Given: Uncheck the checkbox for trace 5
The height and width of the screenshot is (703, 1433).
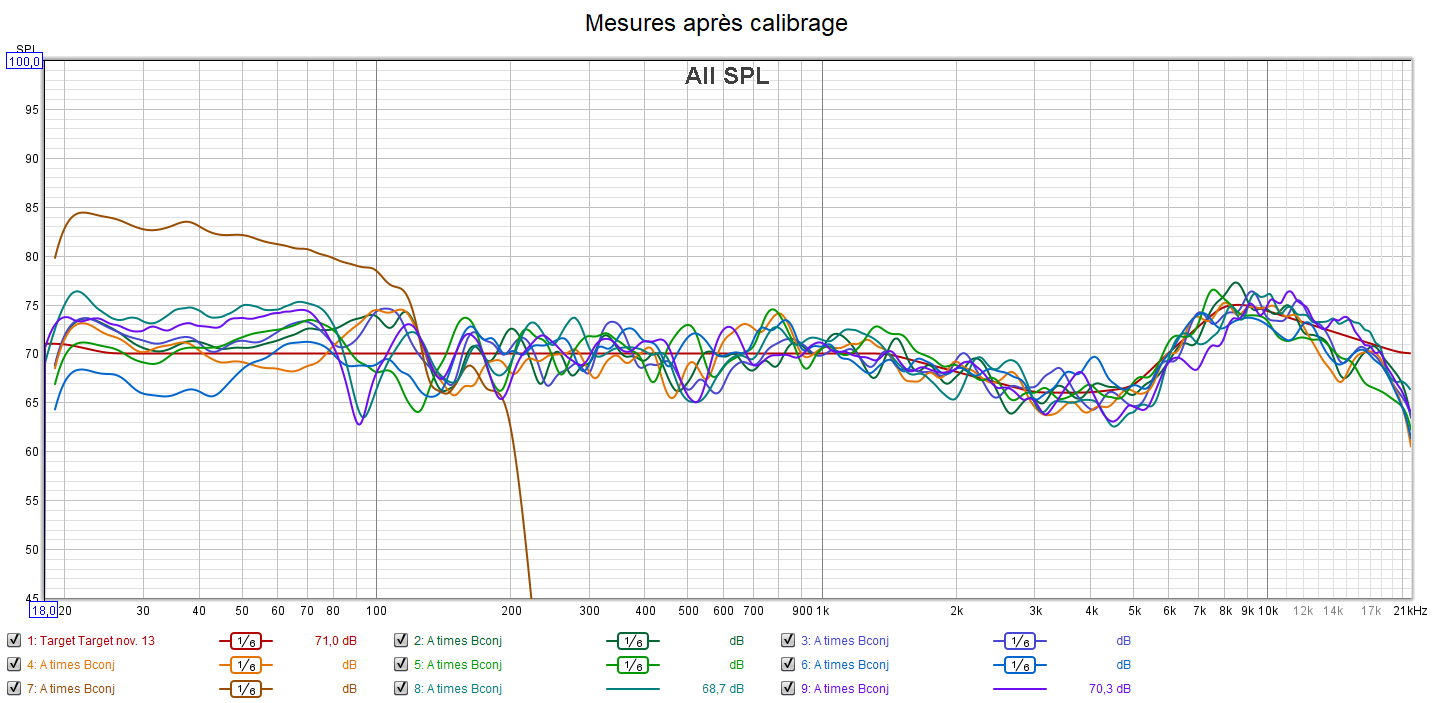Looking at the screenshot, I should [x=400, y=665].
